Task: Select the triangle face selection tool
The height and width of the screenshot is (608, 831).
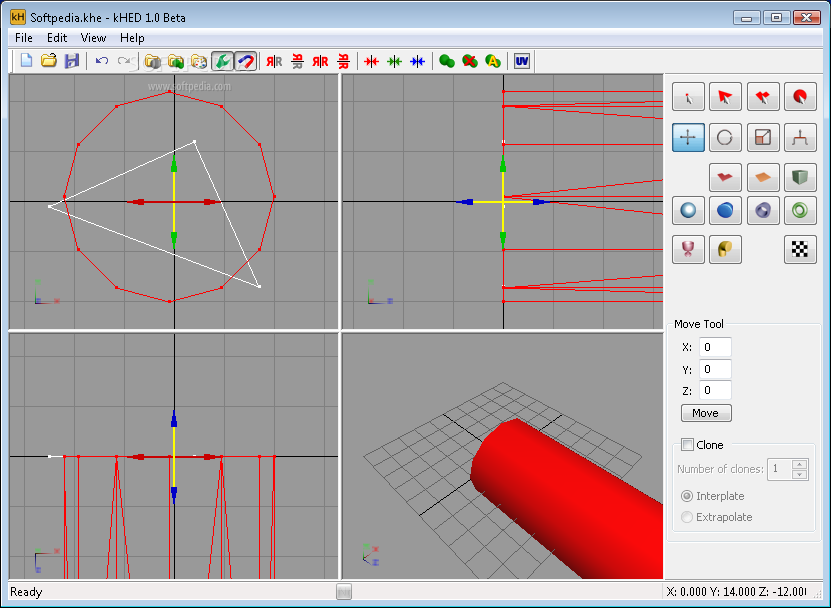Action: 725,96
